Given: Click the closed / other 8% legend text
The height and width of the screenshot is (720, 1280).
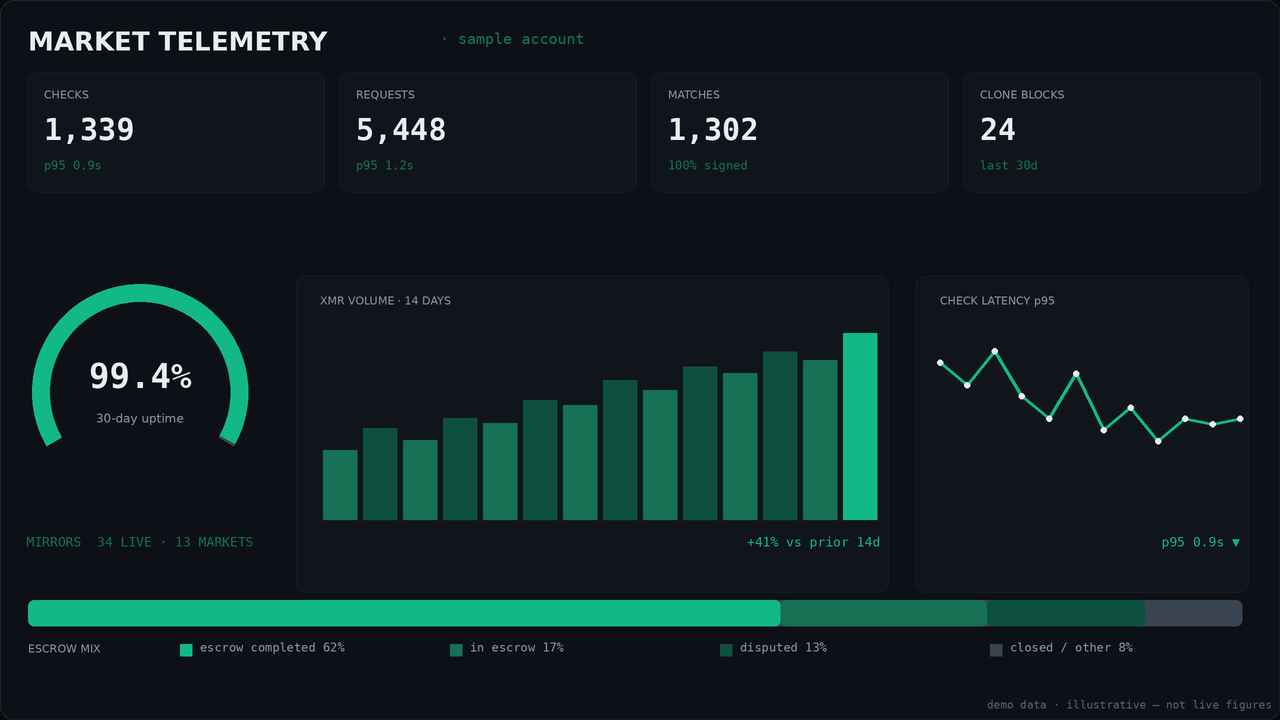Looking at the screenshot, I should click(x=1071, y=648).
